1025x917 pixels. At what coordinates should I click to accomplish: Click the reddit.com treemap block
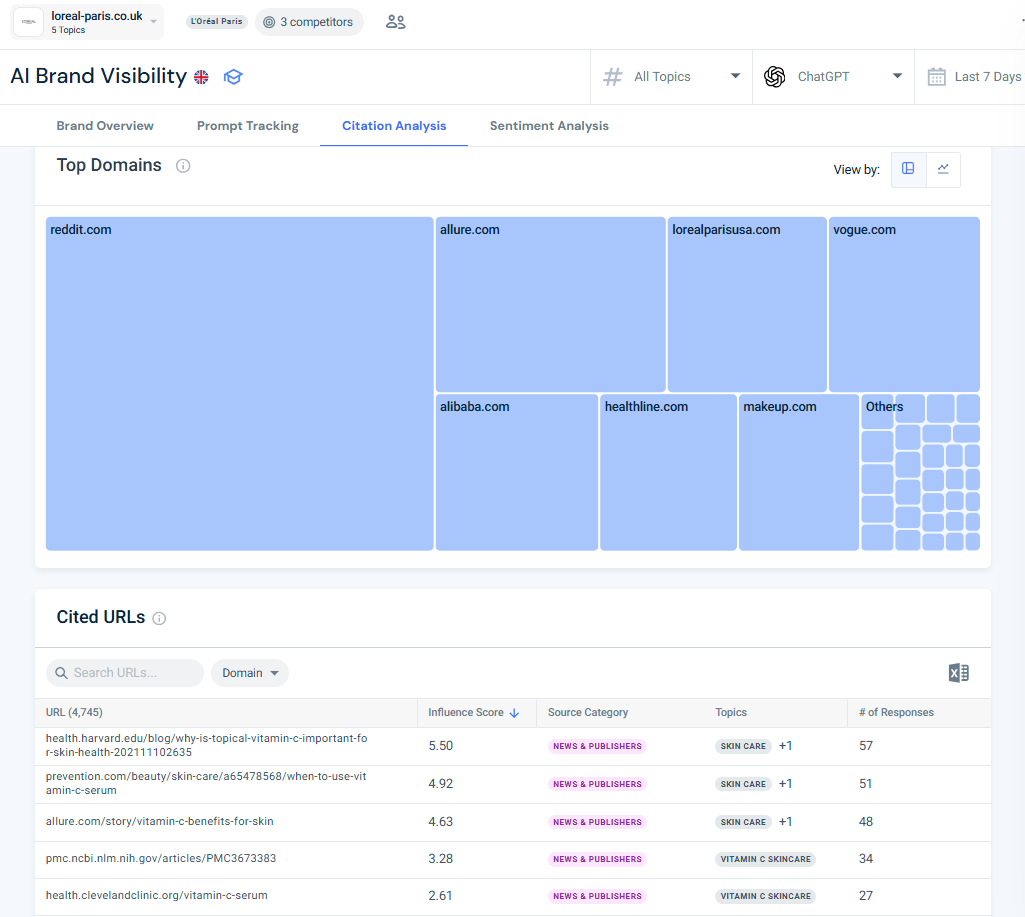(239, 384)
